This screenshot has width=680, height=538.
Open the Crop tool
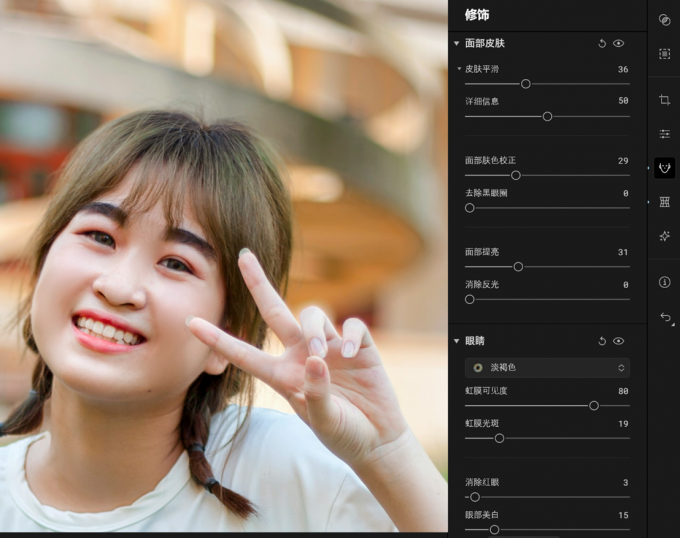pyautogui.click(x=664, y=100)
